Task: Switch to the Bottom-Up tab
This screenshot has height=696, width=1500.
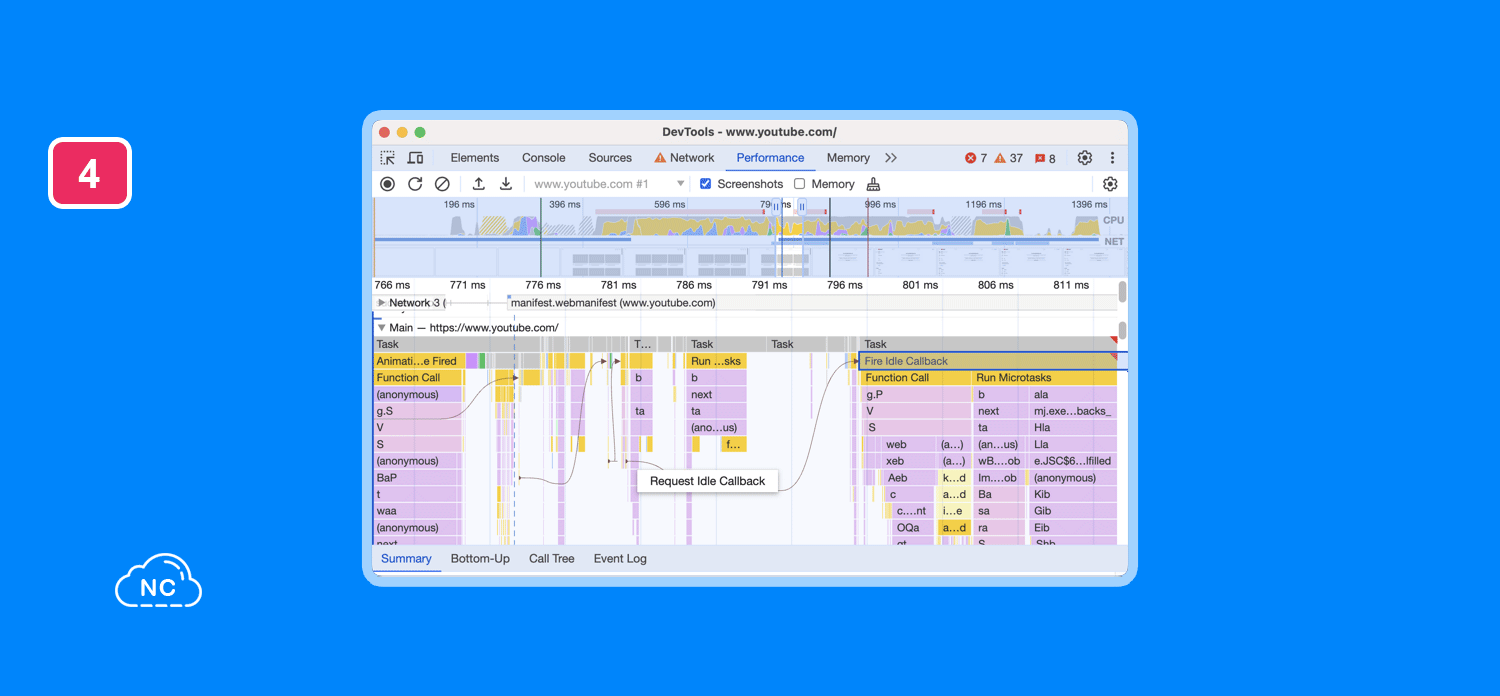Action: click(x=480, y=559)
